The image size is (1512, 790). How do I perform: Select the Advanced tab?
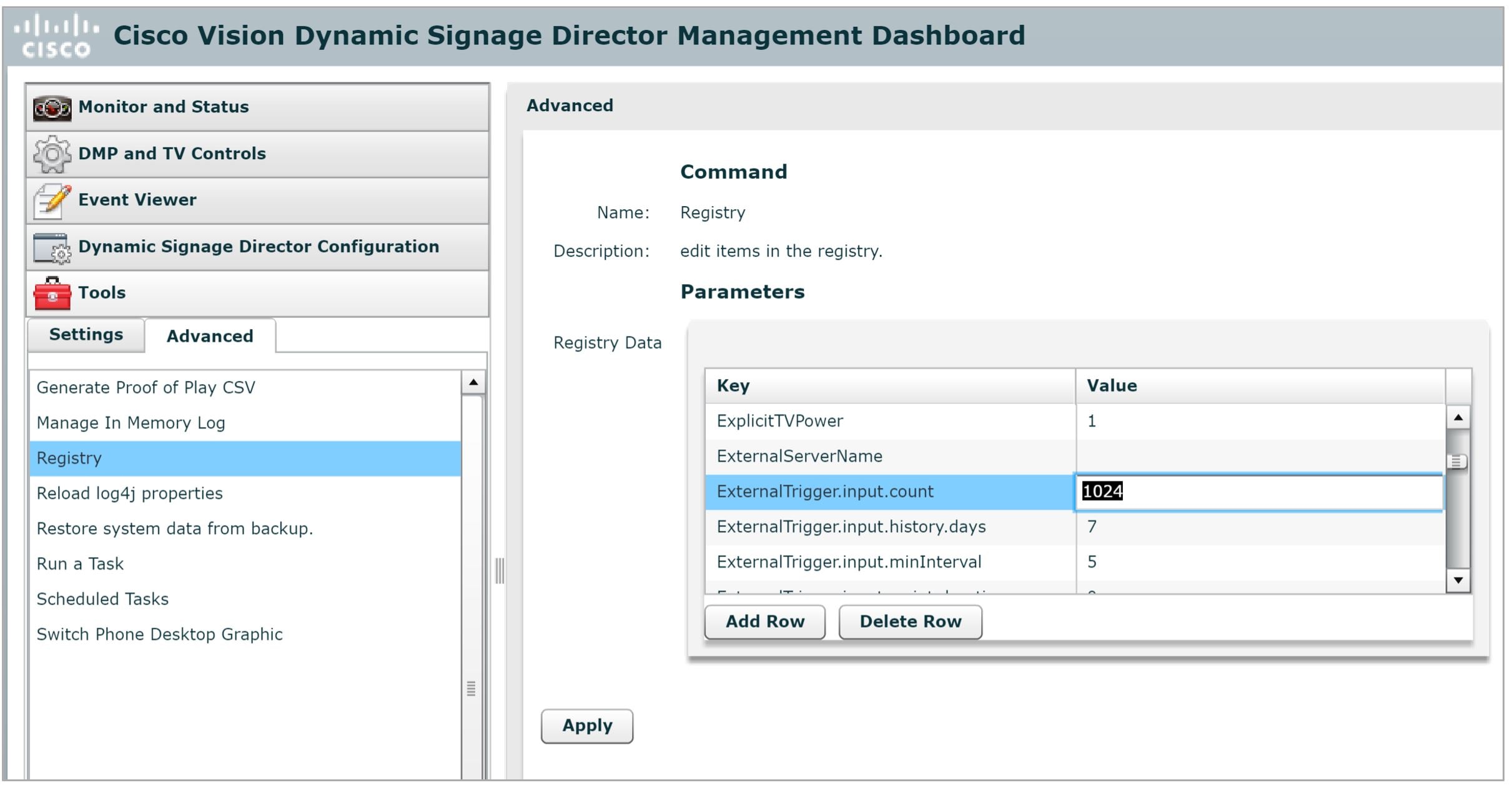point(210,336)
